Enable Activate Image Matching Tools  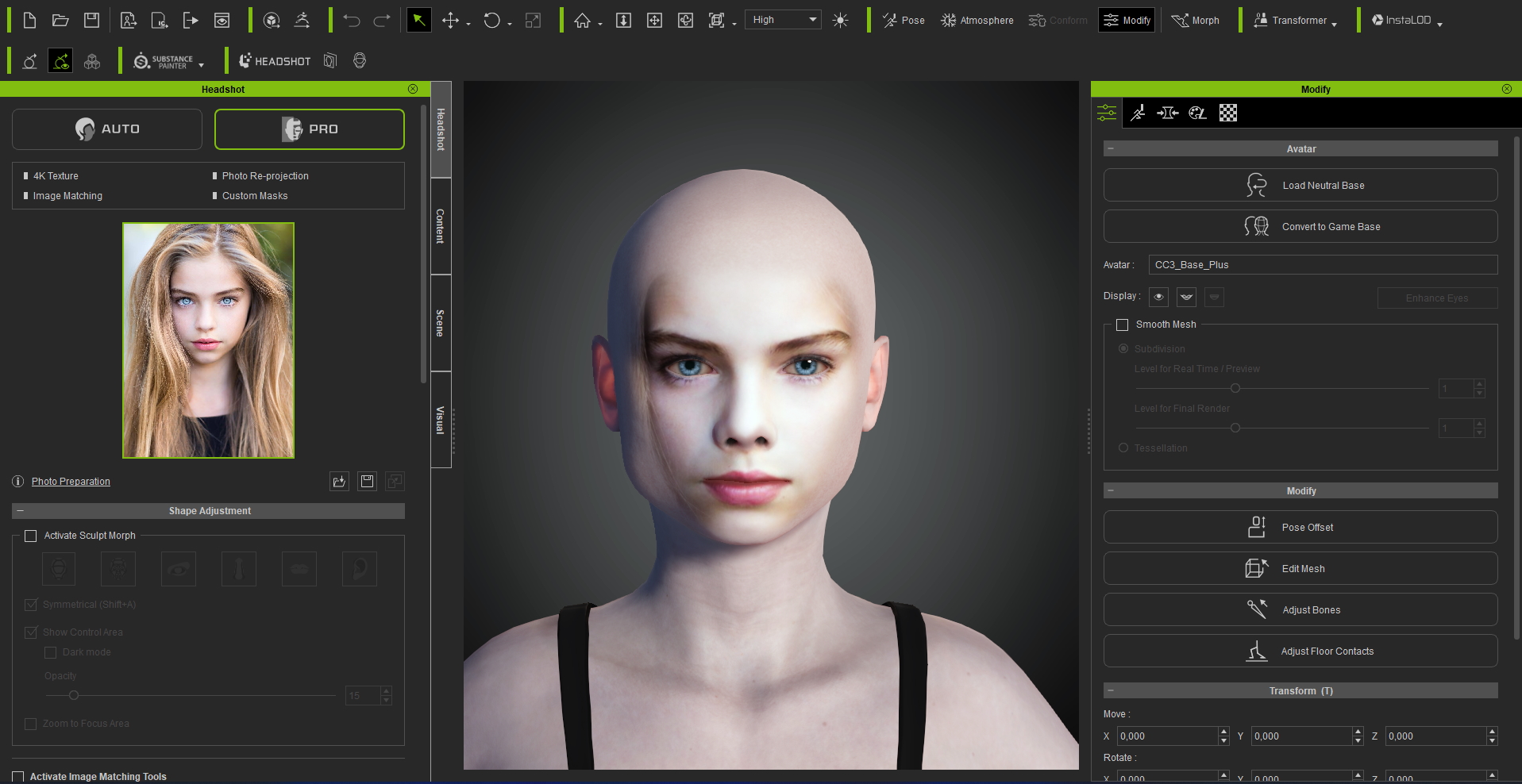18,777
